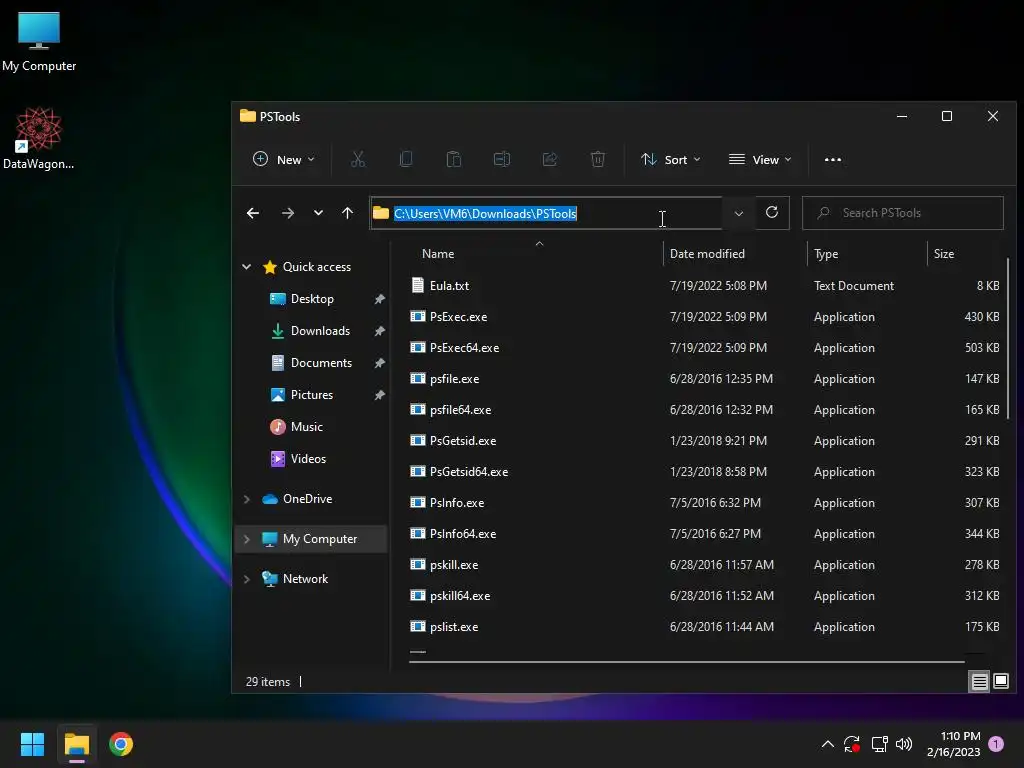Click the Rename icon in toolbar

pos(502,159)
